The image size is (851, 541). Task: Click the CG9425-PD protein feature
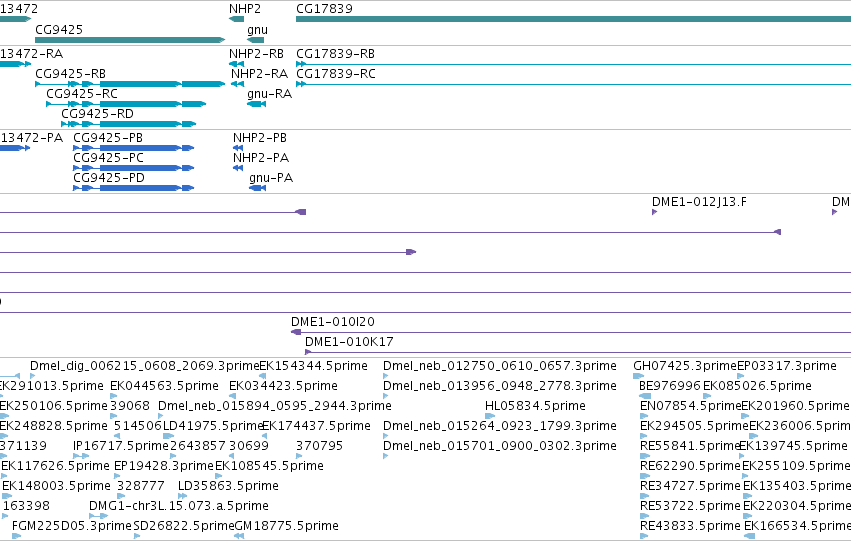(134, 188)
